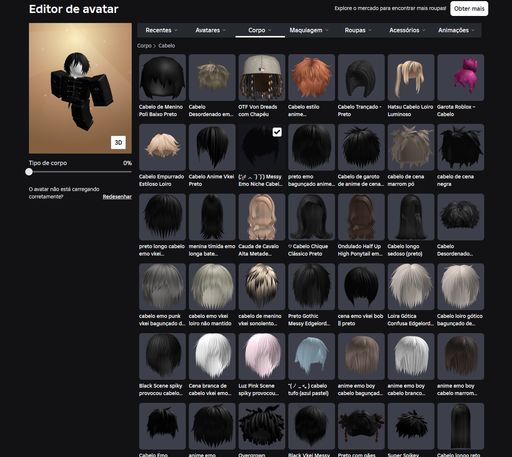
Task: Choose the OTF Von Dreads com Chapéu hair
Action: [x=262, y=77]
